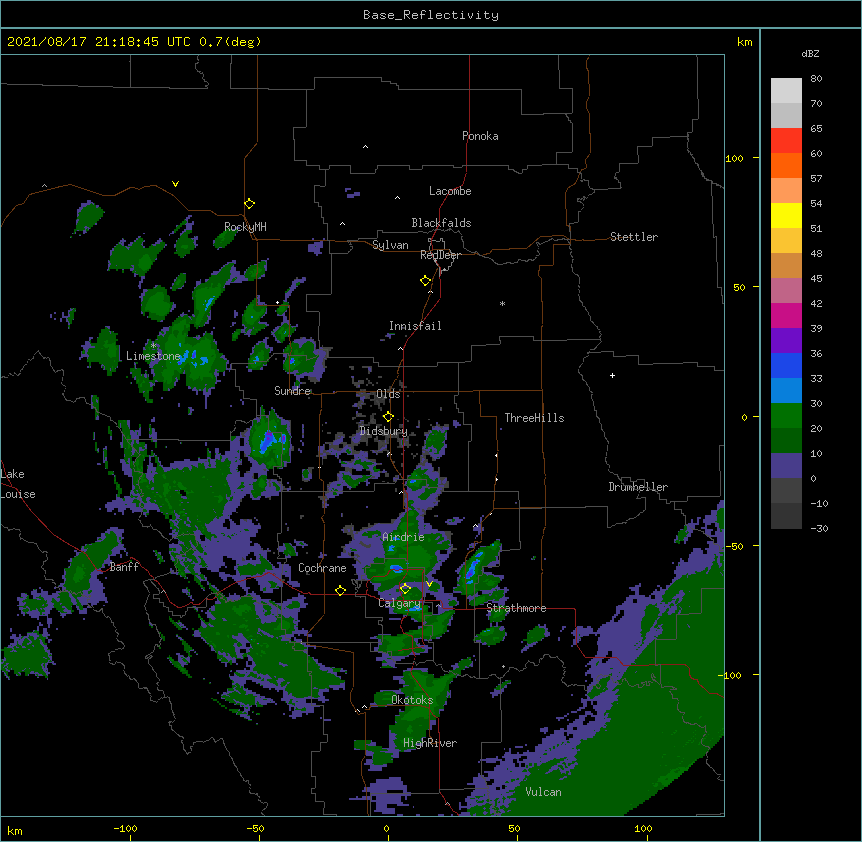Click the Drumheller town label
862x842 pixels.
click(x=638, y=487)
